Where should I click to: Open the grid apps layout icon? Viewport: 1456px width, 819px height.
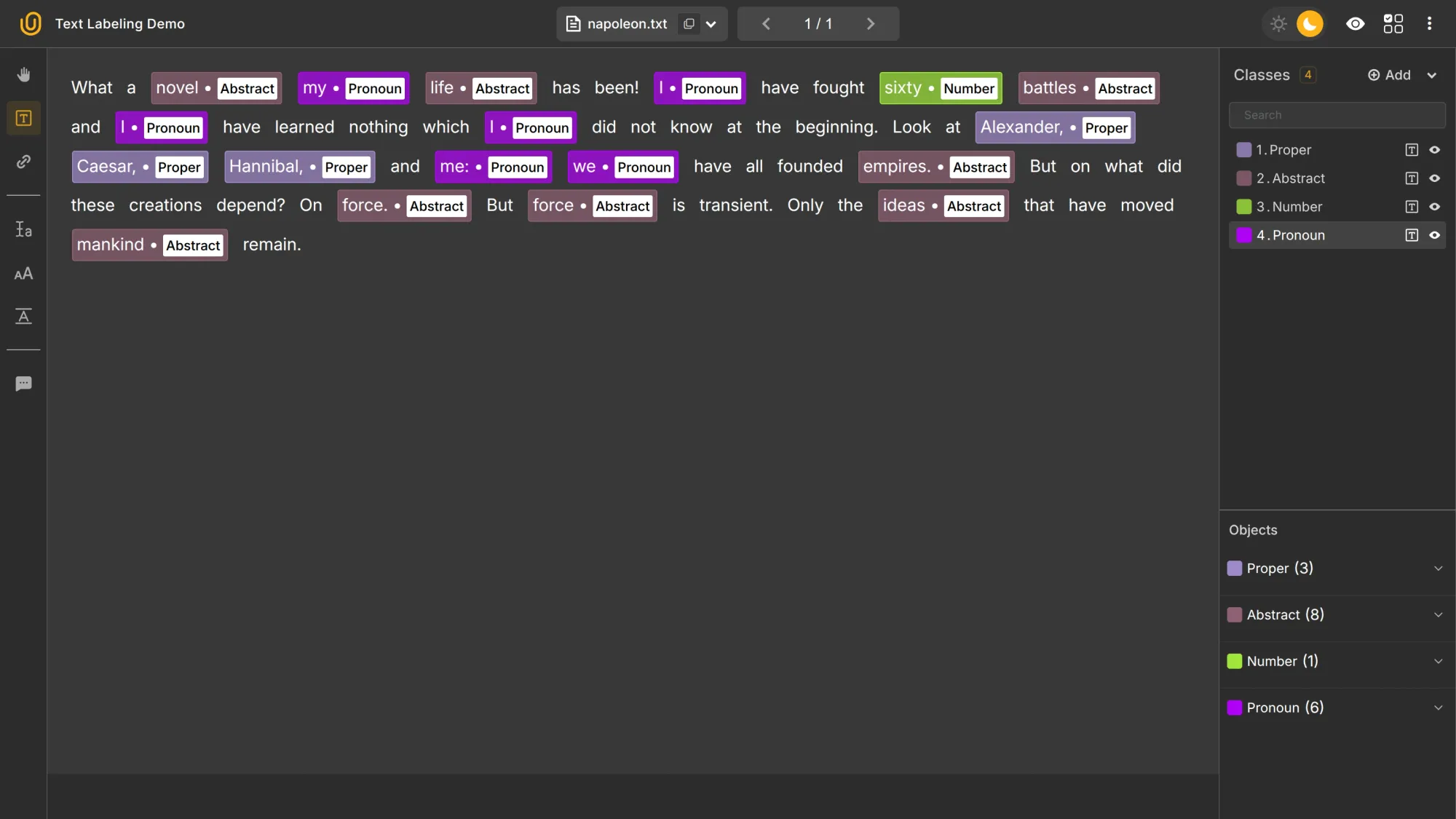pyautogui.click(x=1393, y=24)
